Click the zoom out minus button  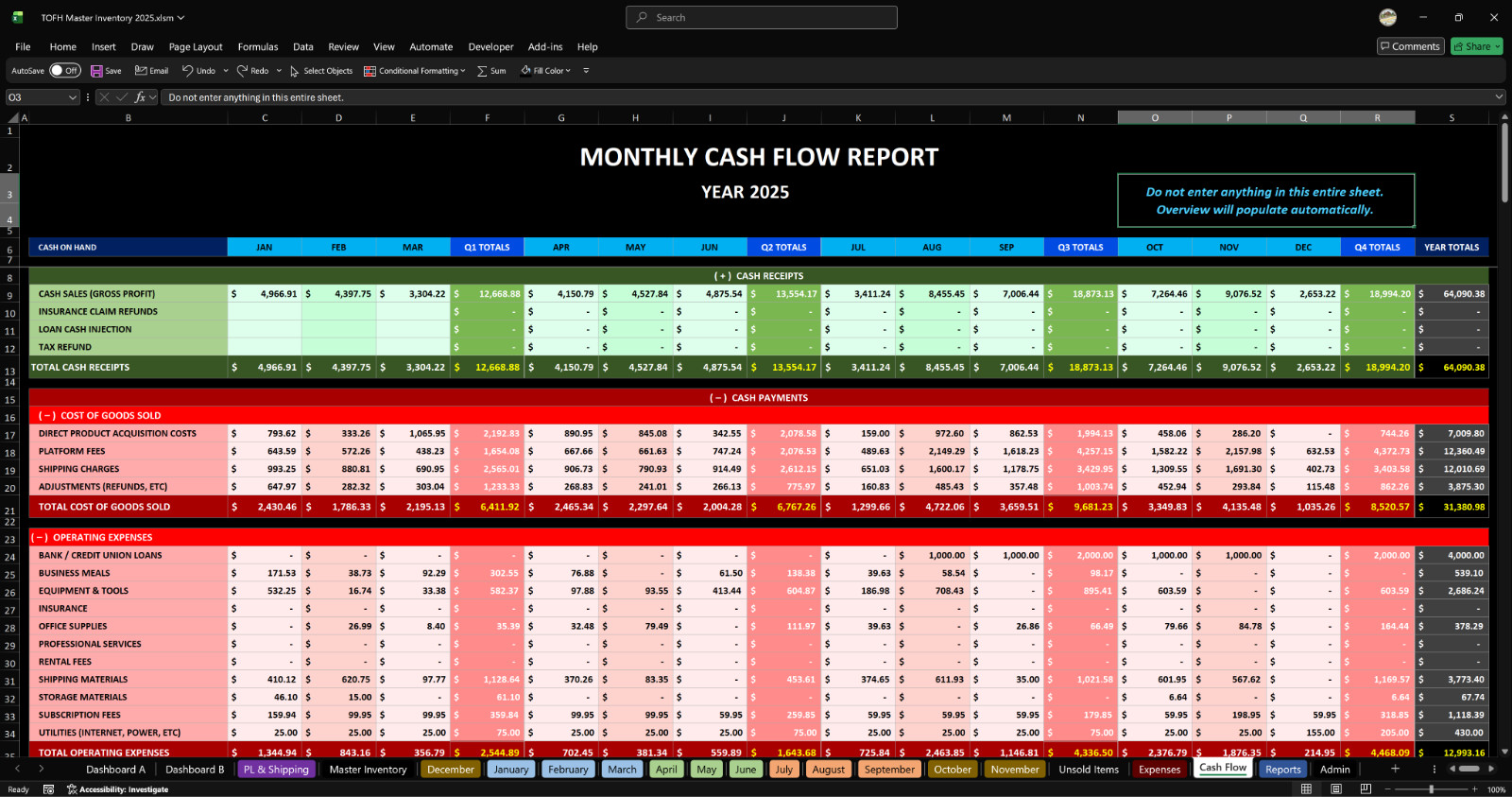coord(1387,789)
